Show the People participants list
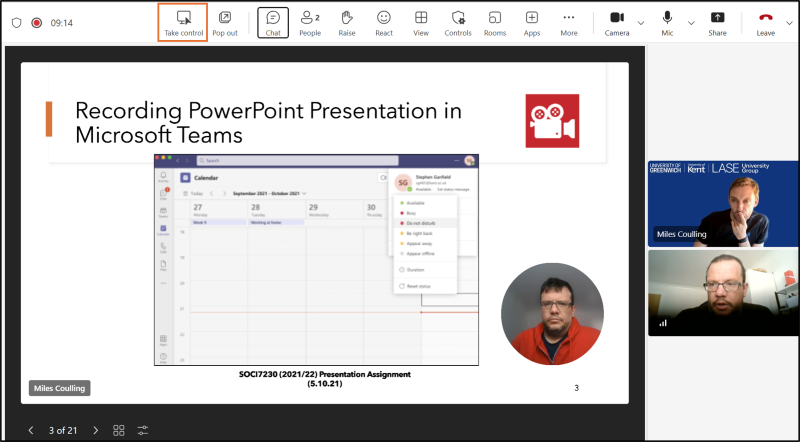The width and height of the screenshot is (800, 442). coord(310,23)
